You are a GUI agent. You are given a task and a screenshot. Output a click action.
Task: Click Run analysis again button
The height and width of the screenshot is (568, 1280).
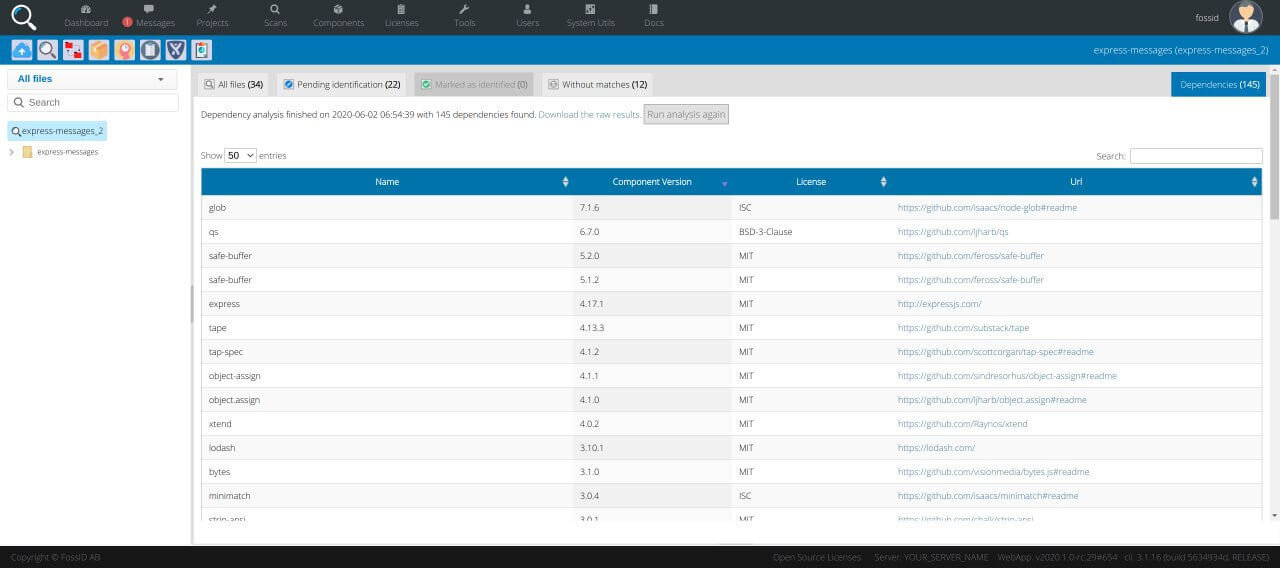coord(686,114)
